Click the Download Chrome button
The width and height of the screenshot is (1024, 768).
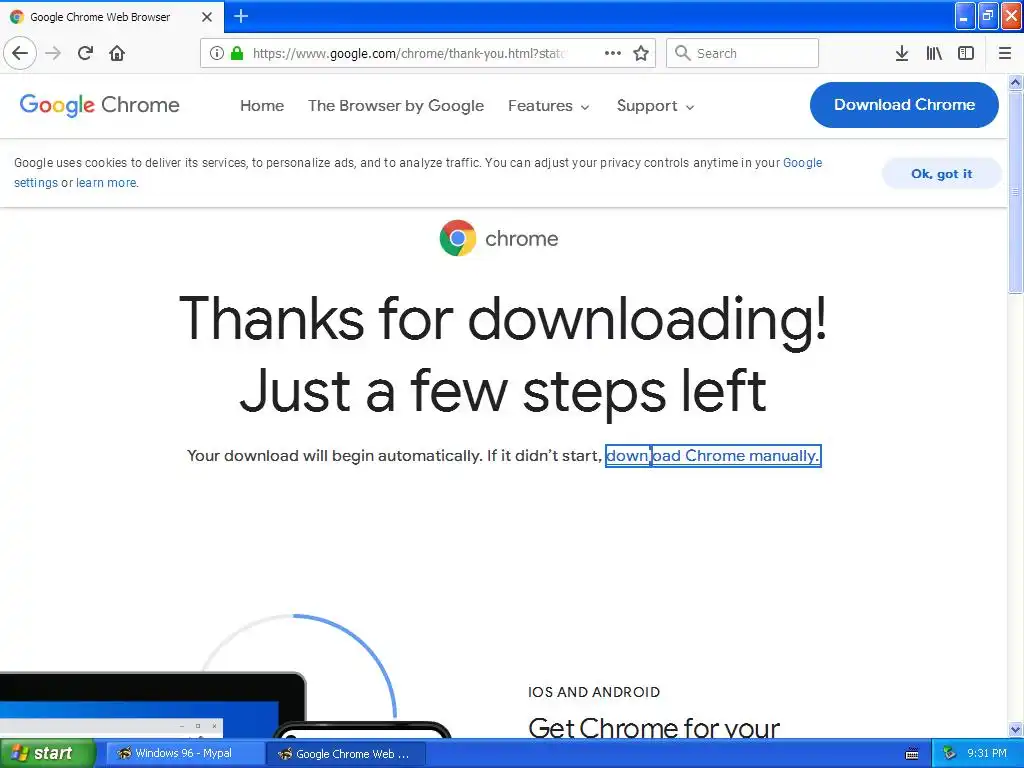[904, 104]
